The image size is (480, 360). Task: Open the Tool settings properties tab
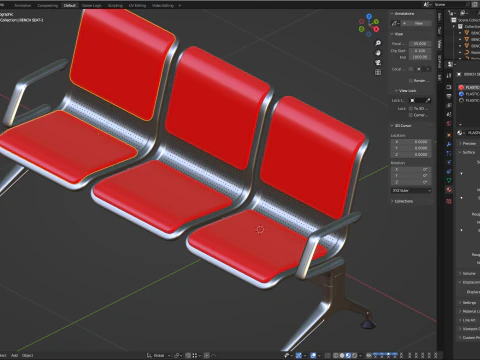point(449,76)
